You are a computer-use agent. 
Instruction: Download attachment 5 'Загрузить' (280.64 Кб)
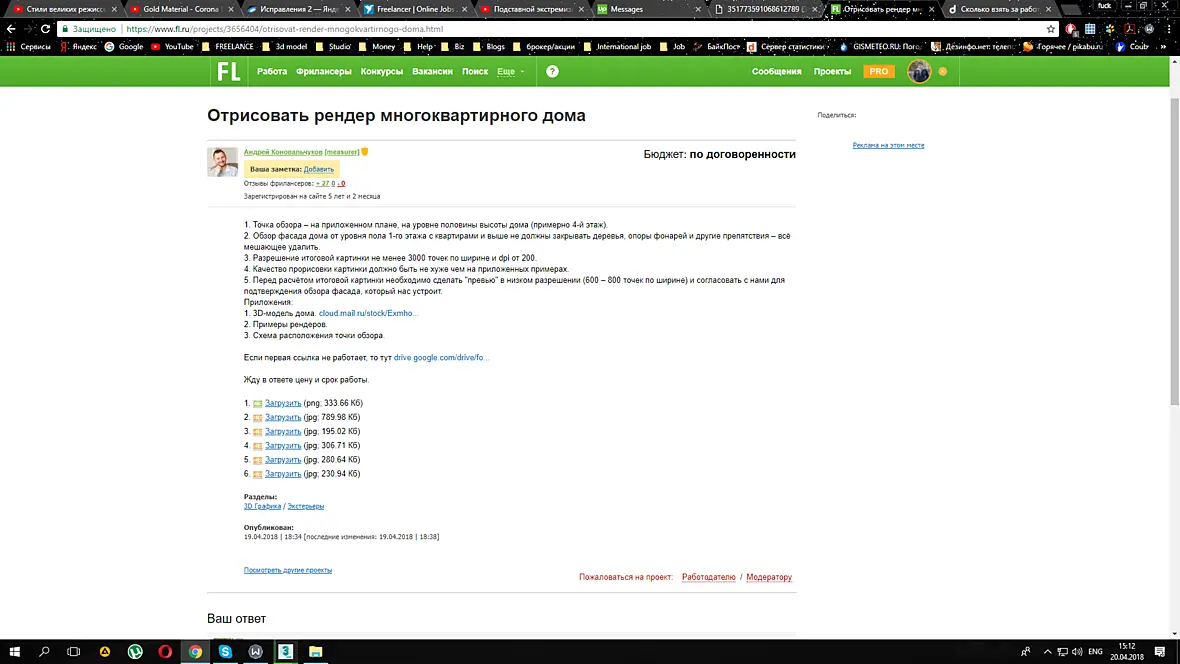coord(283,460)
